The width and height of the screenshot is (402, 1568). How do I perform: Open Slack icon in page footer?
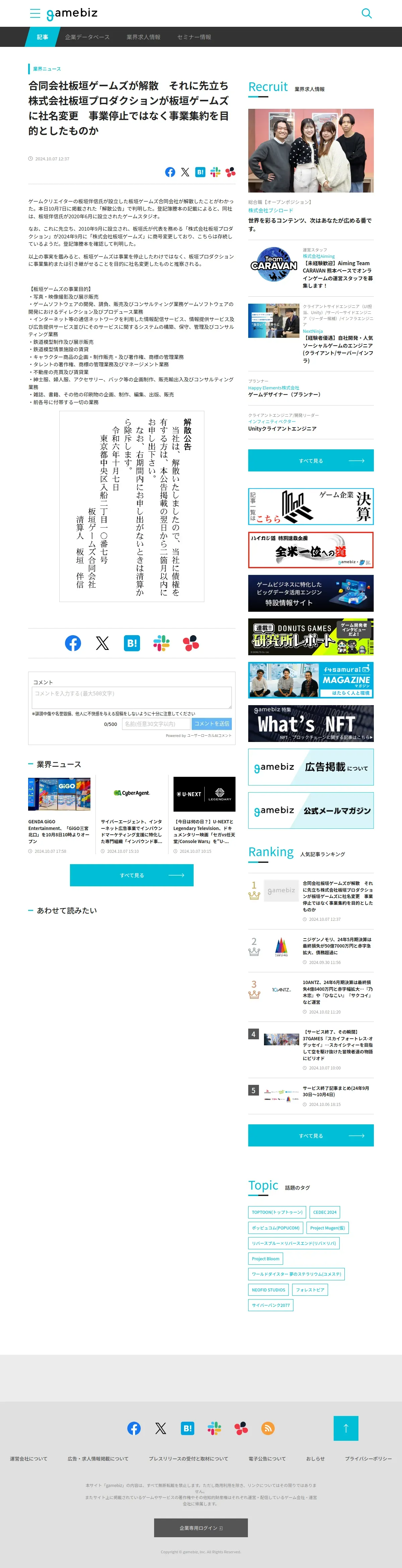coord(214,1428)
